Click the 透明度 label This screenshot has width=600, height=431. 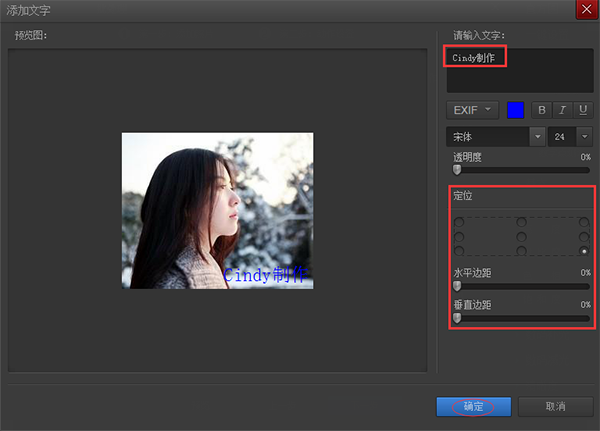pyautogui.click(x=467, y=157)
